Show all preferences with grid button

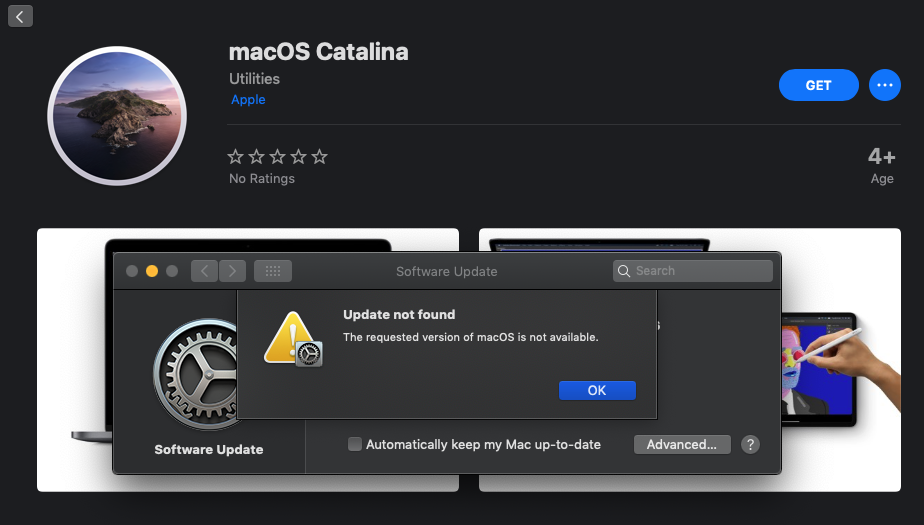point(273,271)
